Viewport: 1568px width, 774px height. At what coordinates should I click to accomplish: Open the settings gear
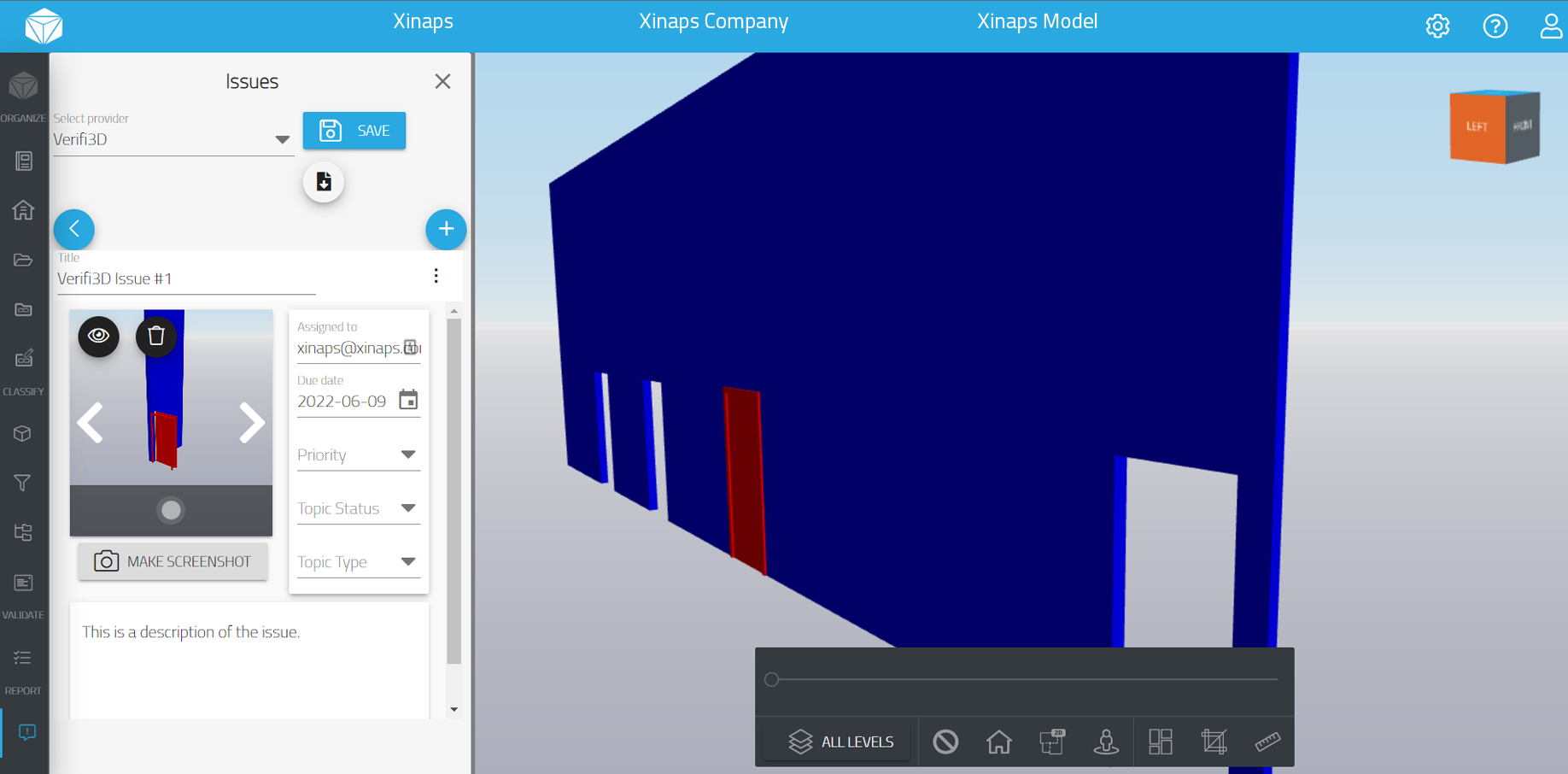[x=1437, y=26]
